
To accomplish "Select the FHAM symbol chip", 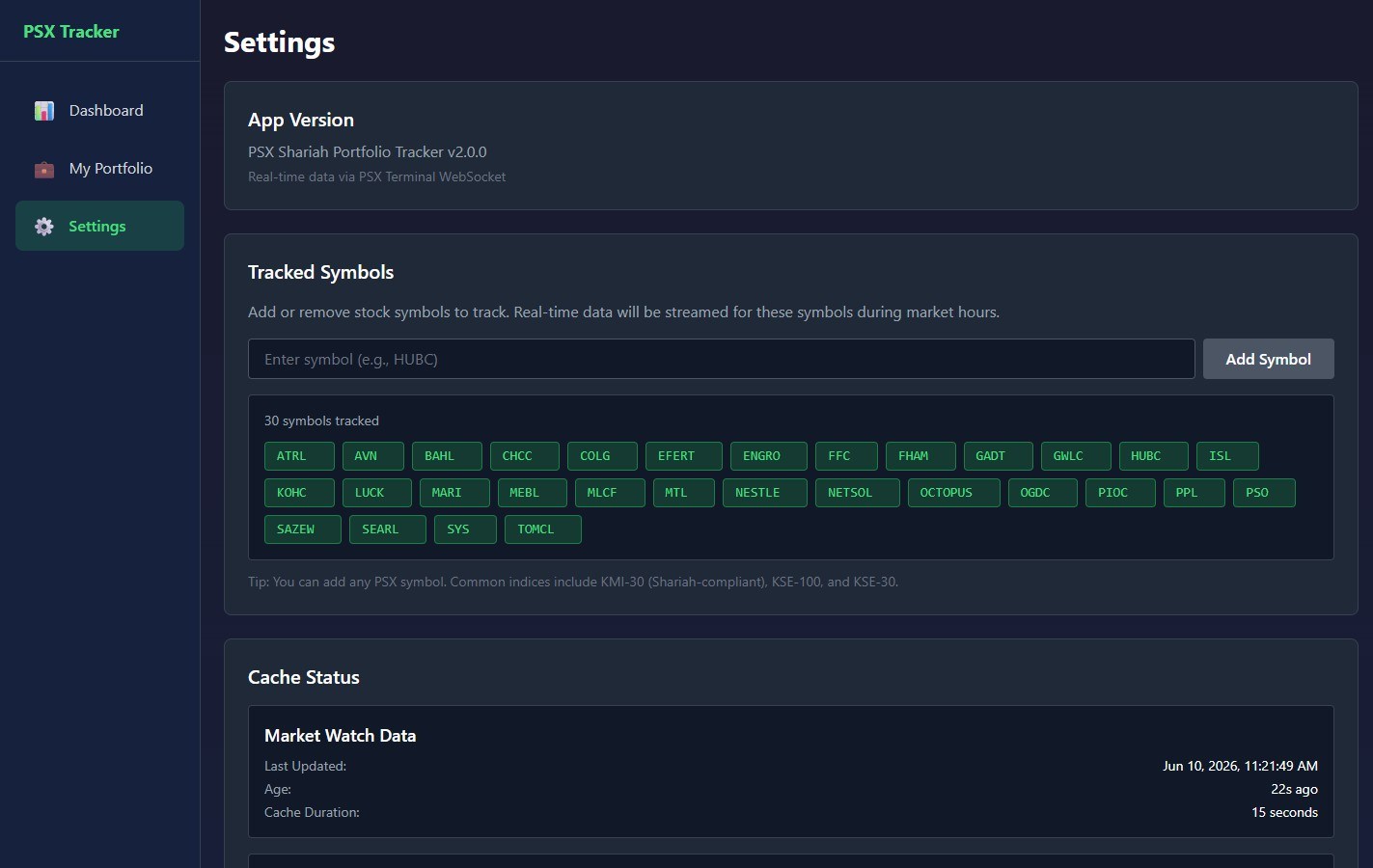I will [x=920, y=456].
